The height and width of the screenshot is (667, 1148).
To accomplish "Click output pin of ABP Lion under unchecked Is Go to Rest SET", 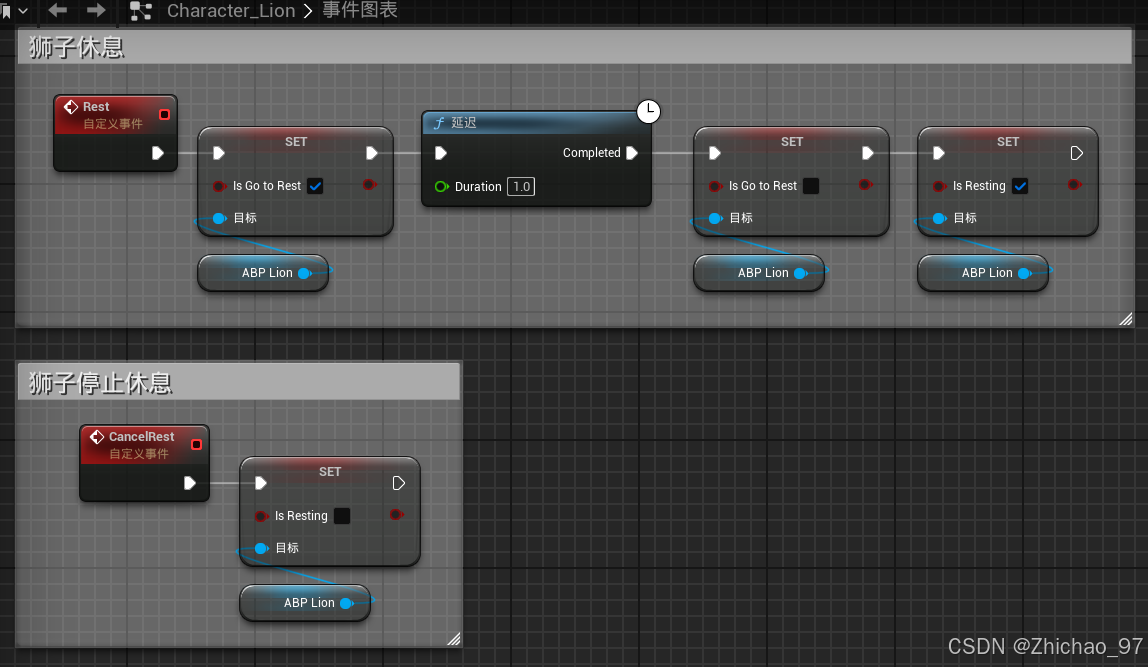I will coord(801,273).
